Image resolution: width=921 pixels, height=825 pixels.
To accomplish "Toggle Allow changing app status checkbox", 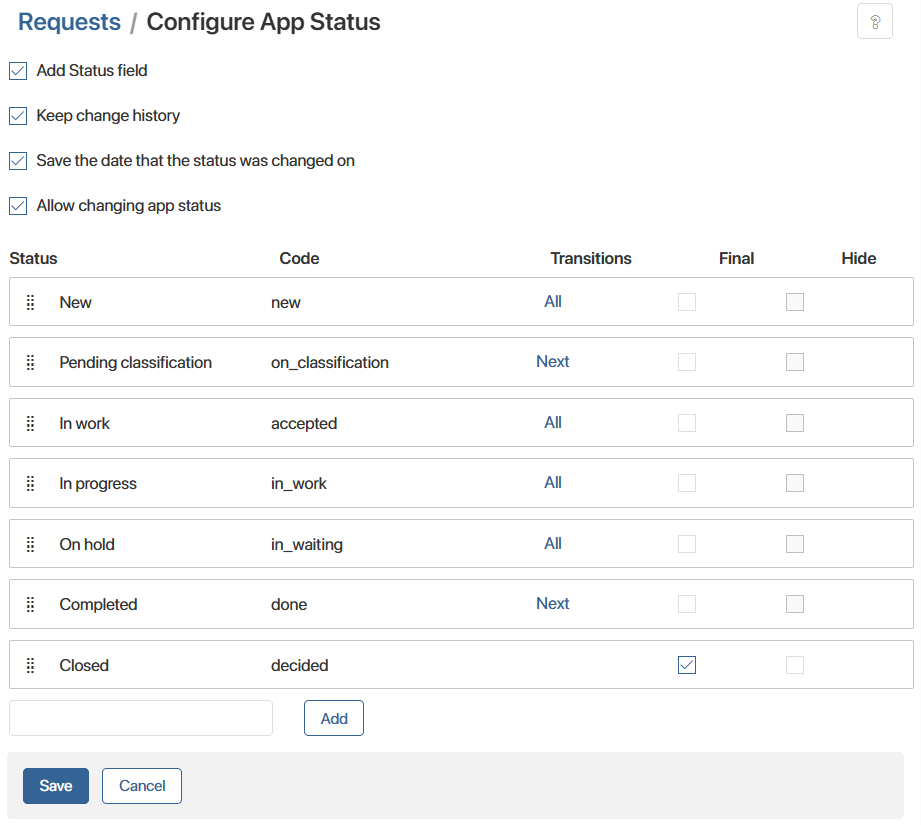I will [18, 206].
